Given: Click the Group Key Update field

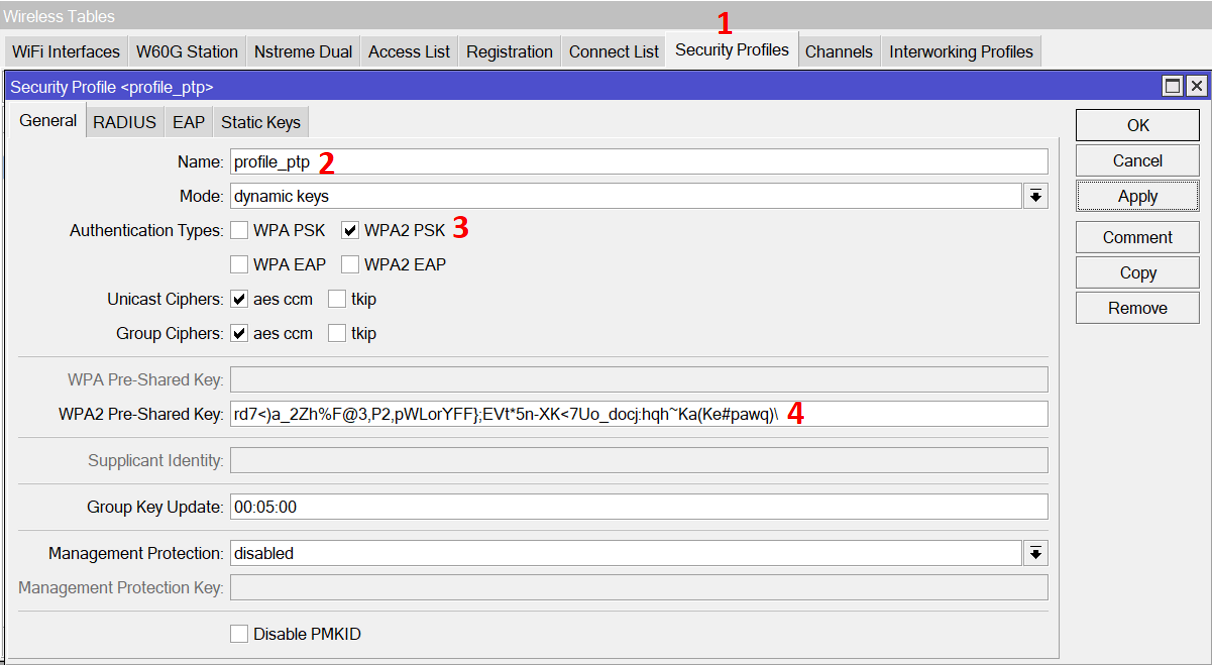Looking at the screenshot, I should [639, 507].
